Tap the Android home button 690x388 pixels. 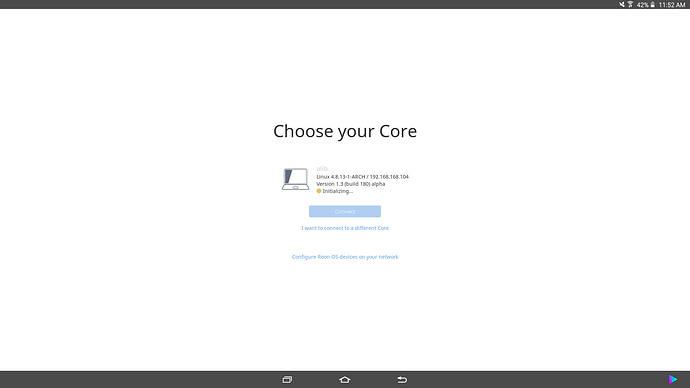tap(345, 379)
